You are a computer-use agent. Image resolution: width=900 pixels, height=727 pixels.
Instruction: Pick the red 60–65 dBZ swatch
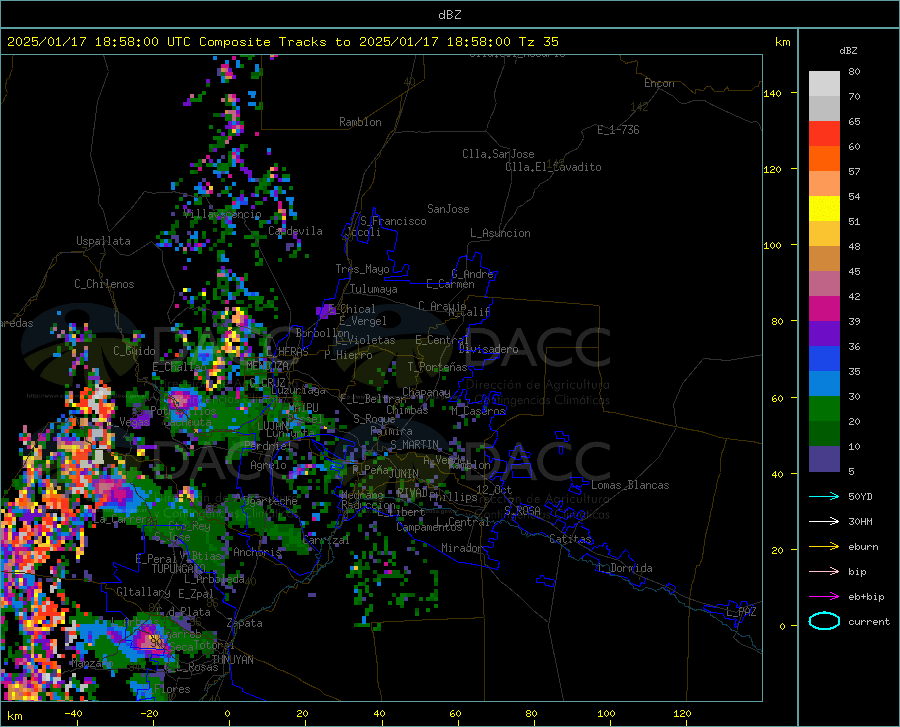(x=824, y=134)
